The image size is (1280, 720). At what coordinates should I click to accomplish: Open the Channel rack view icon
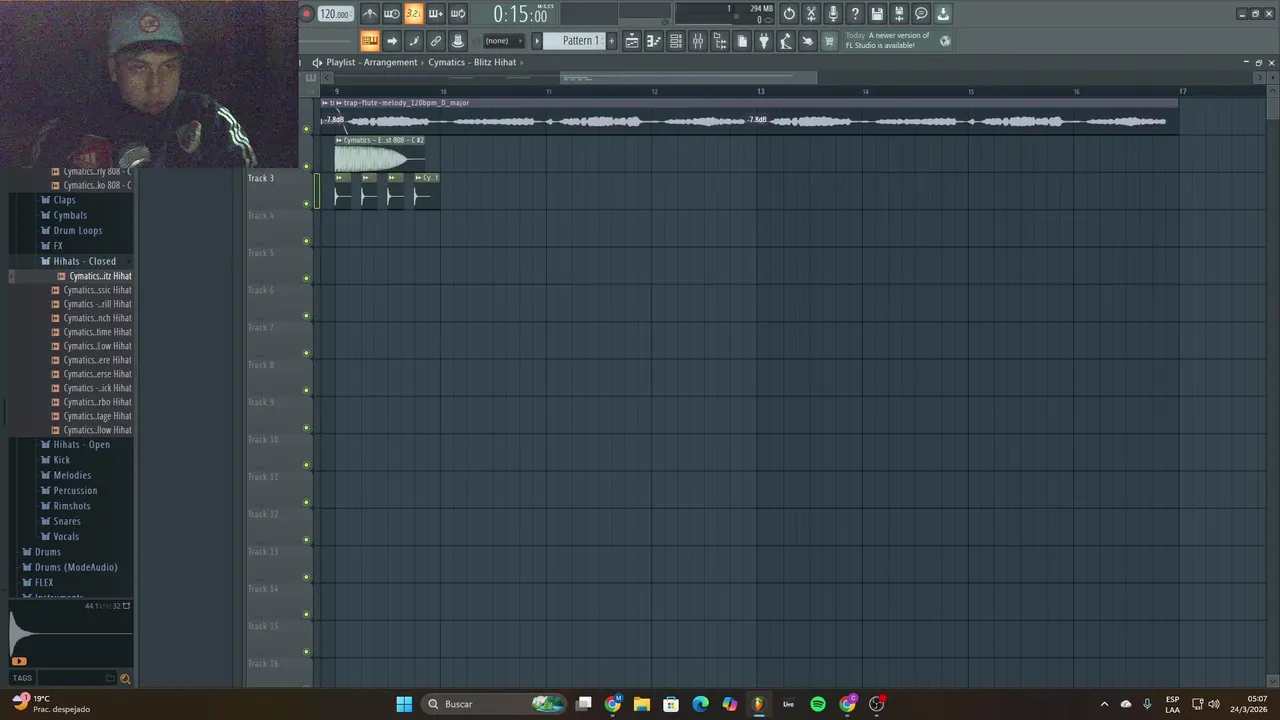pos(676,41)
